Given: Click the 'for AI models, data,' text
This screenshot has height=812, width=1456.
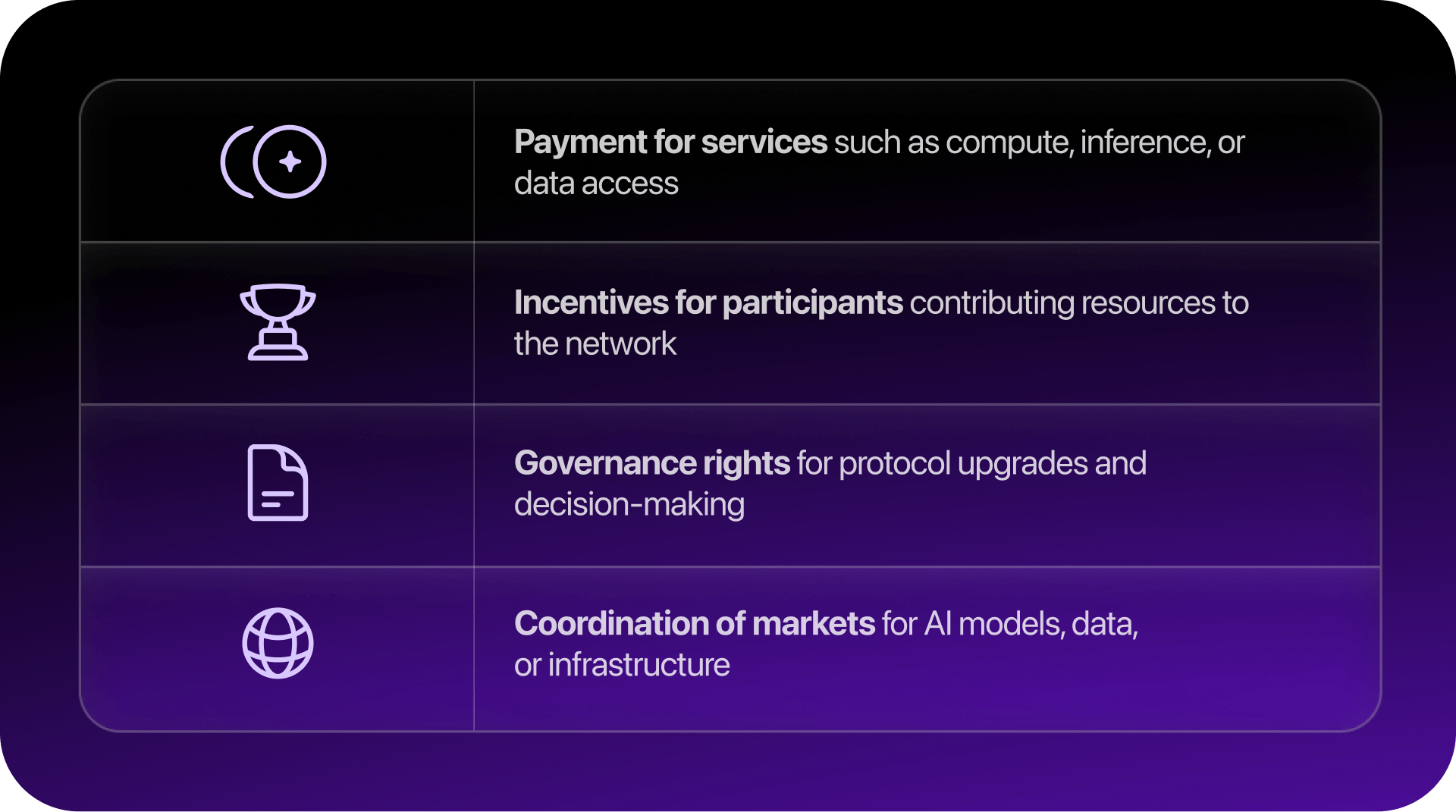Looking at the screenshot, I should click(x=1010, y=624).
